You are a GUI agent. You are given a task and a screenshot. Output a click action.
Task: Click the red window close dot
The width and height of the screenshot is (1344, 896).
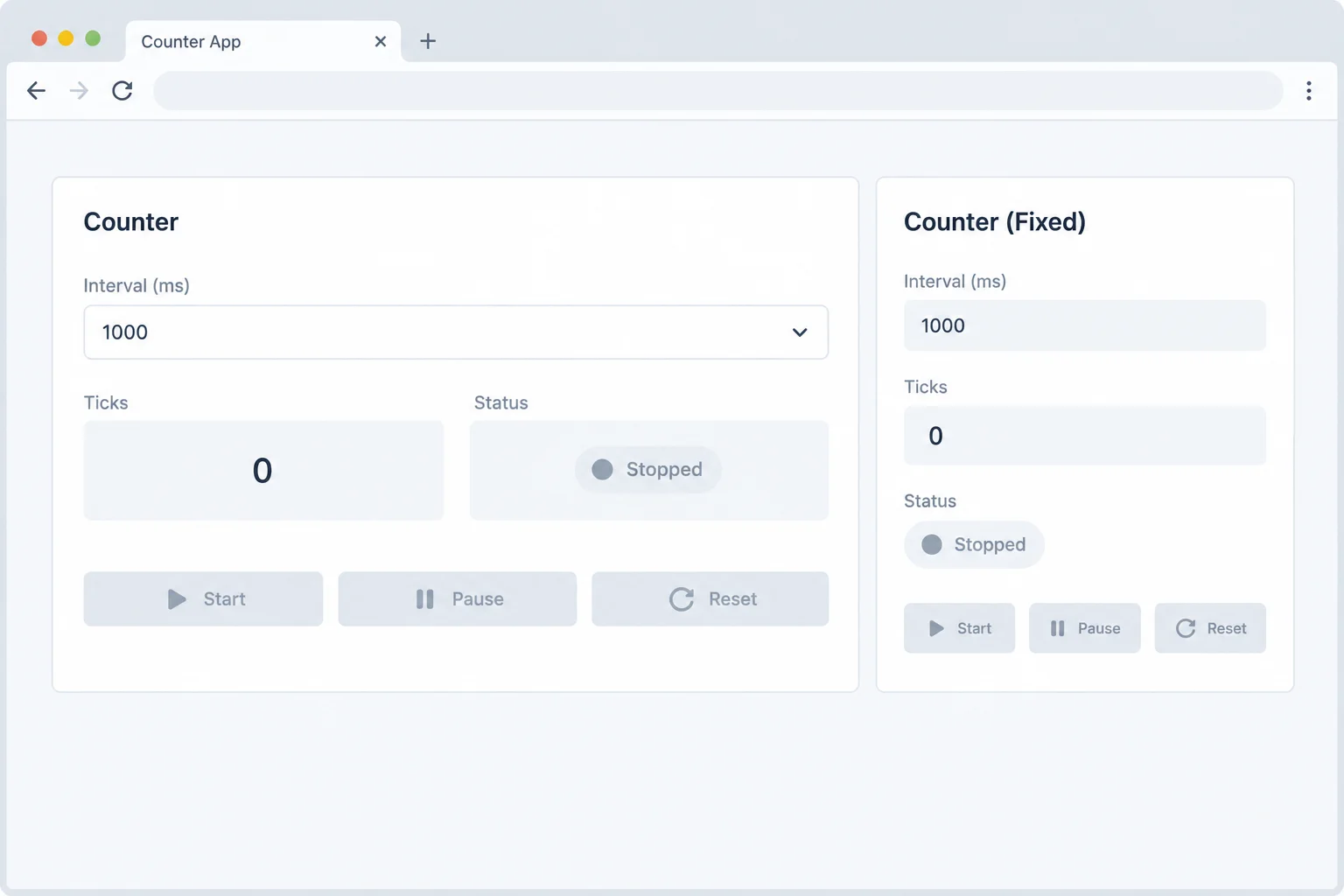[39, 38]
